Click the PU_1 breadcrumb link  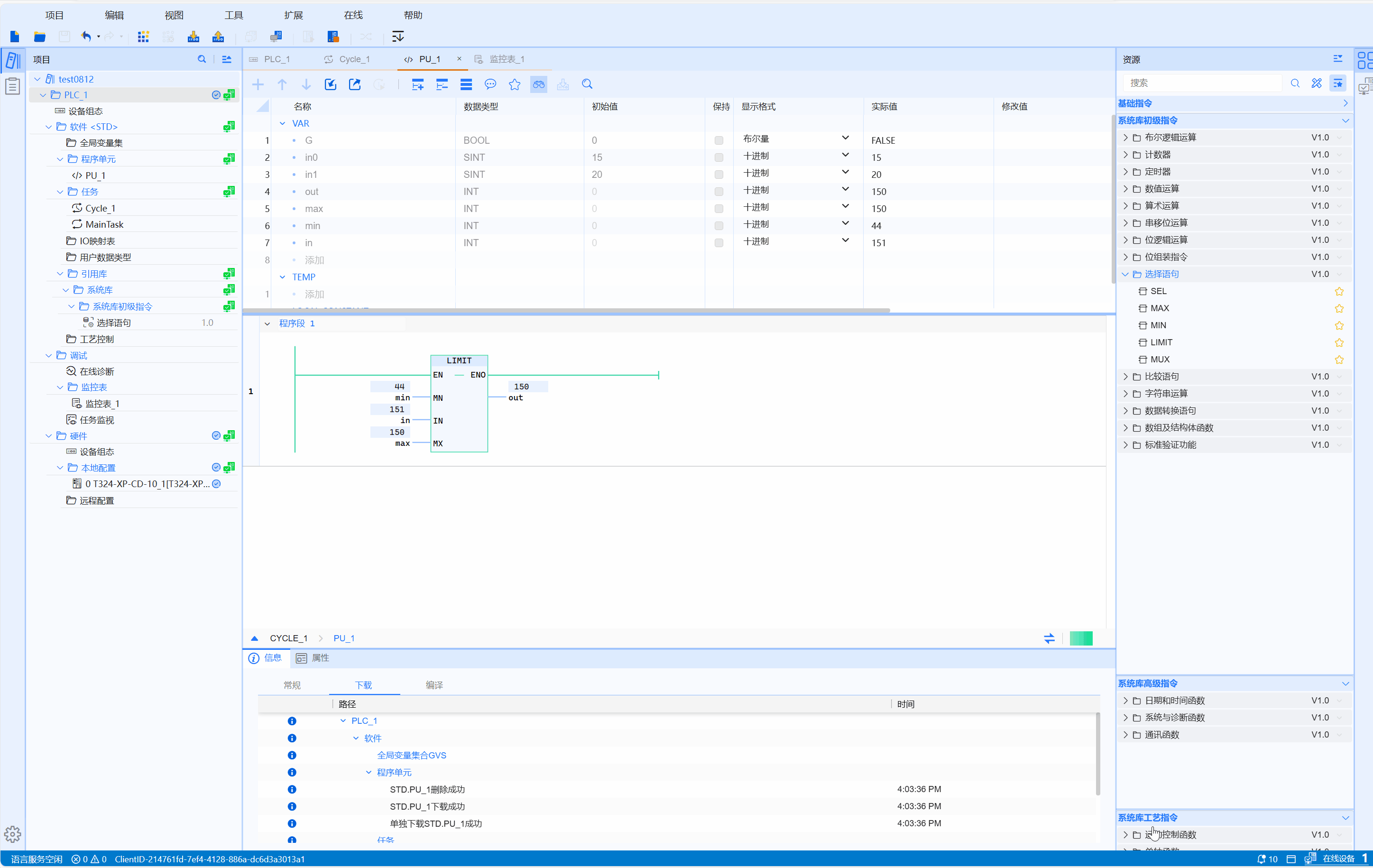(344, 638)
